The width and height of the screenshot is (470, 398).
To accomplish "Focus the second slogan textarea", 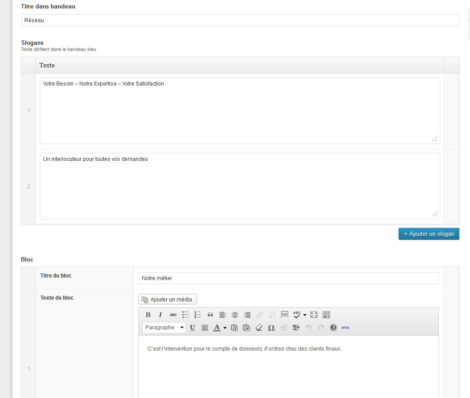I will coord(240,186).
